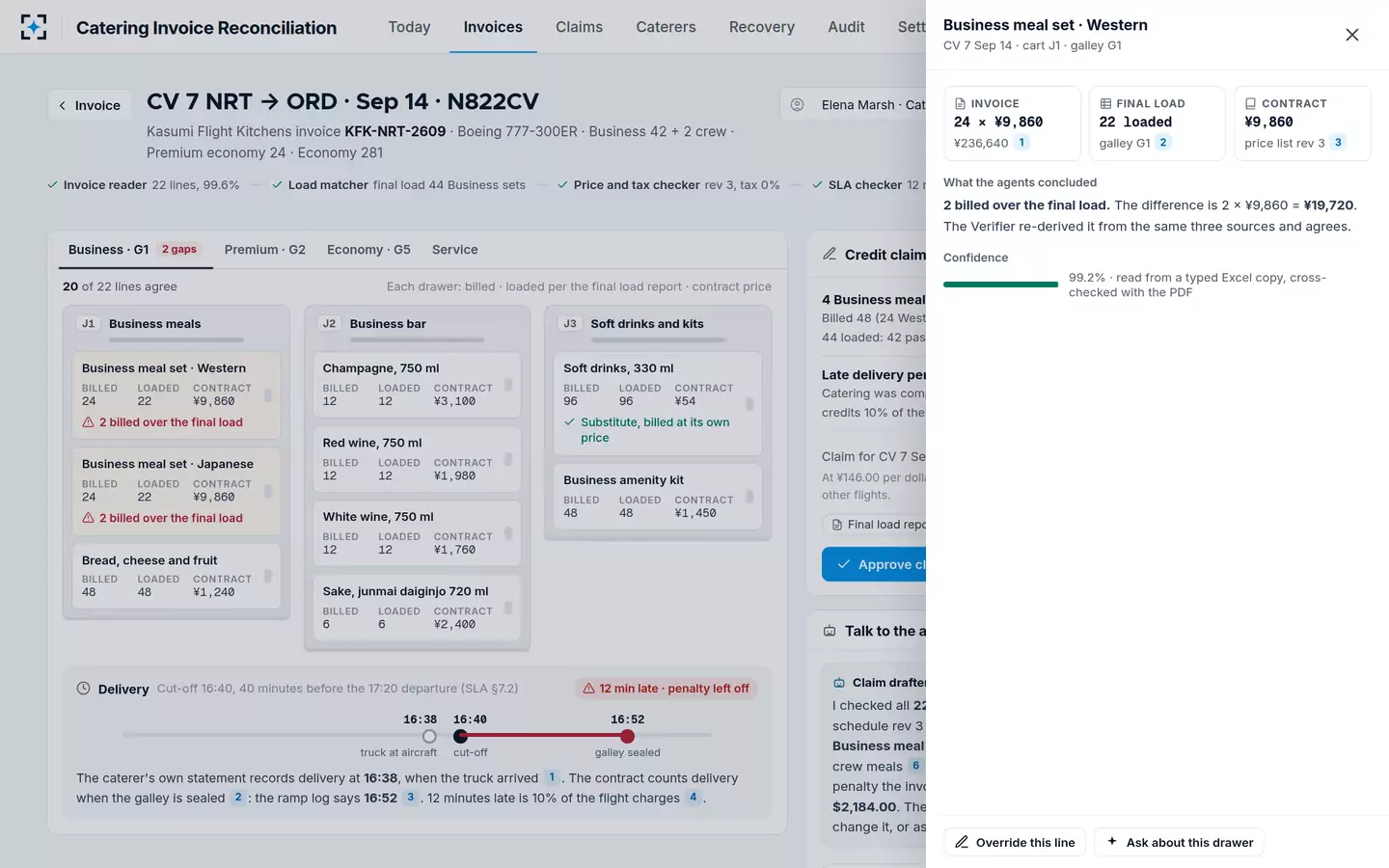
Task: Click the table icon beside Final Load
Action: click(x=1105, y=103)
